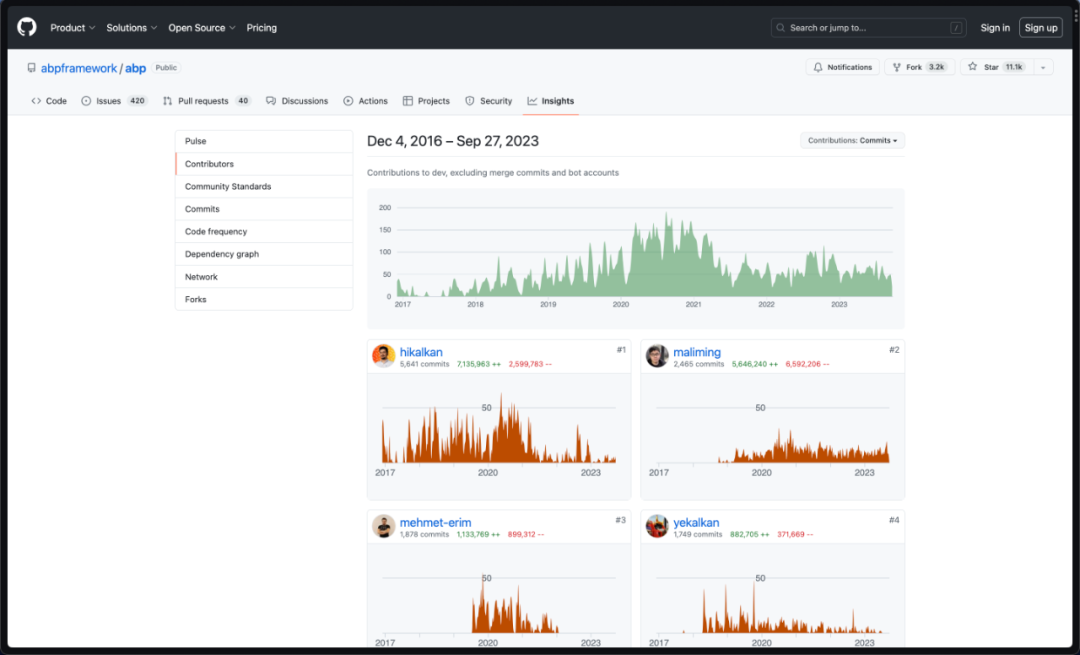Click the Issues circle icon
The height and width of the screenshot is (655, 1080).
[x=86, y=101]
